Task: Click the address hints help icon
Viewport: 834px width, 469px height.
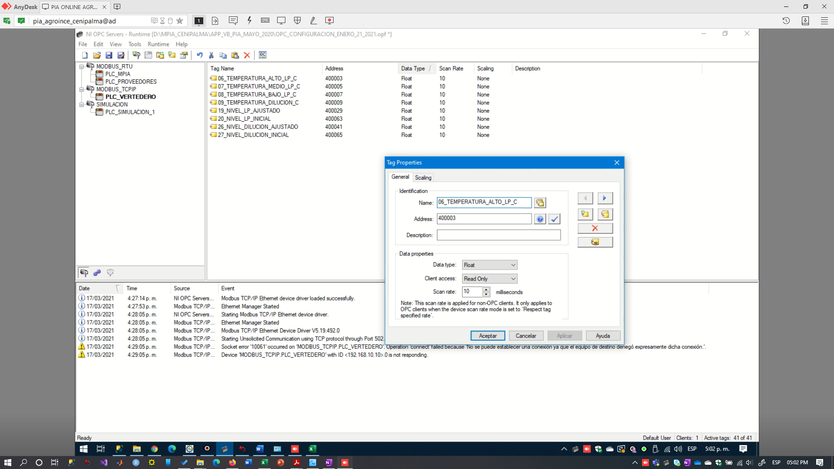Action: 540,219
